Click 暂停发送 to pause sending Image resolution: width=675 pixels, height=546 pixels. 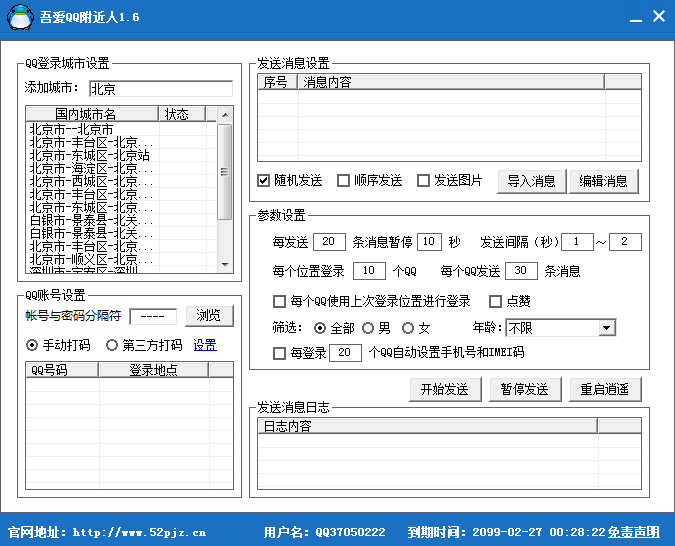pos(525,389)
